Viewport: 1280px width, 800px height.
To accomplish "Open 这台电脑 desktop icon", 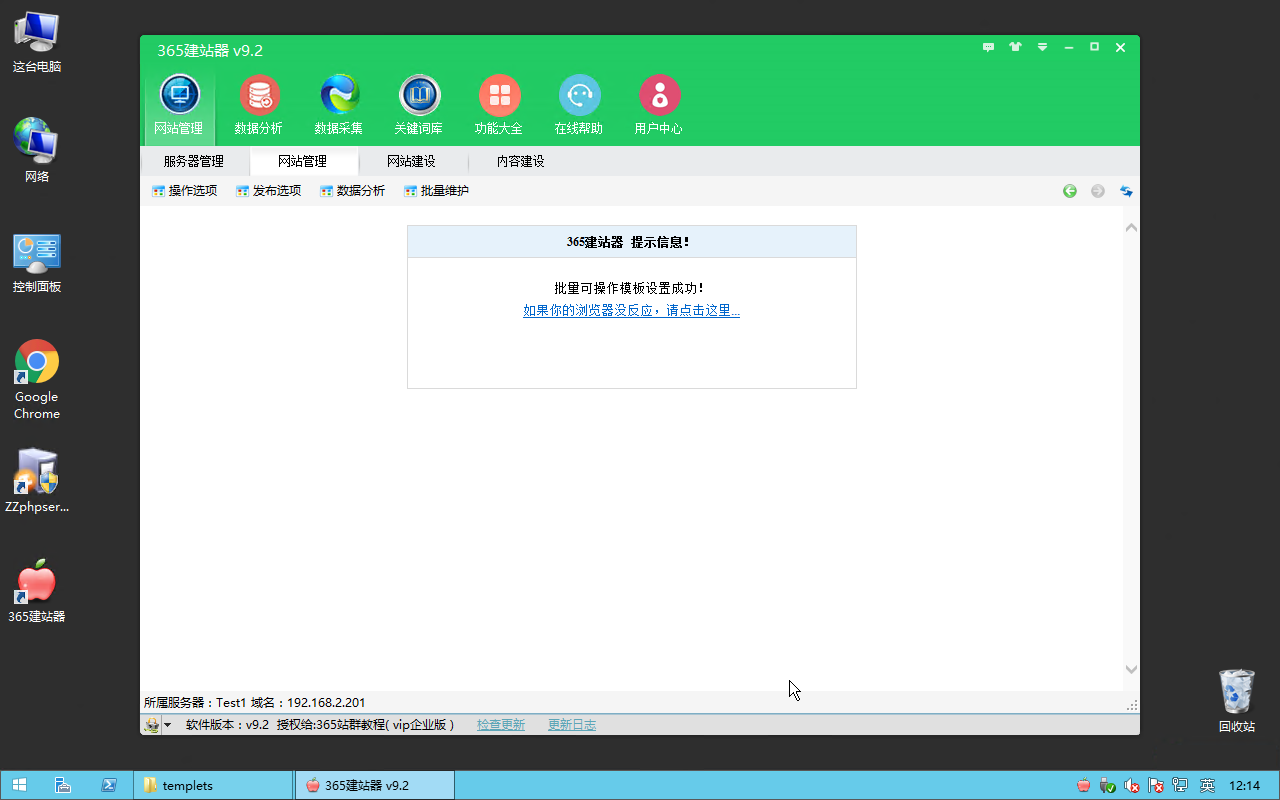I will 37,42.
